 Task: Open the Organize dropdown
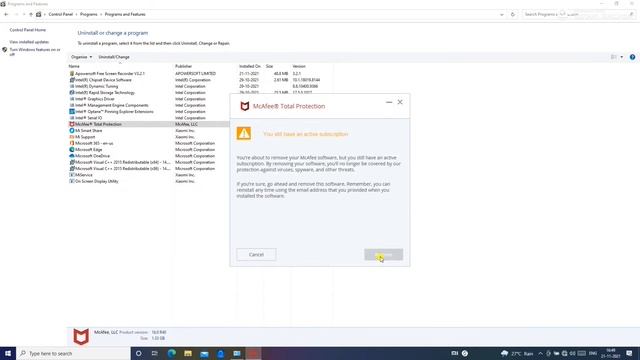[x=81, y=57]
